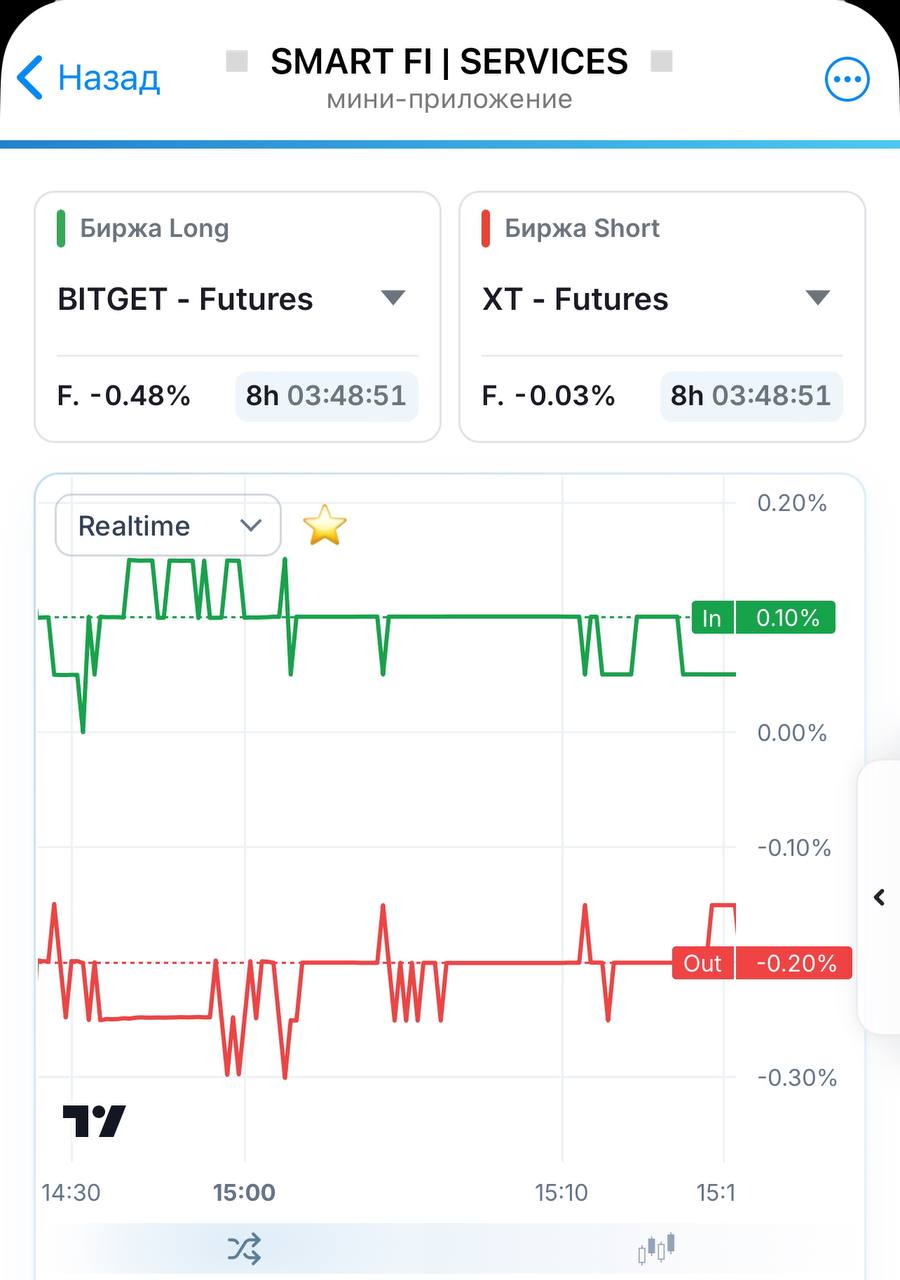Tap the Bitget 8h funding countdown badge
The image size is (900, 1280).
click(326, 396)
